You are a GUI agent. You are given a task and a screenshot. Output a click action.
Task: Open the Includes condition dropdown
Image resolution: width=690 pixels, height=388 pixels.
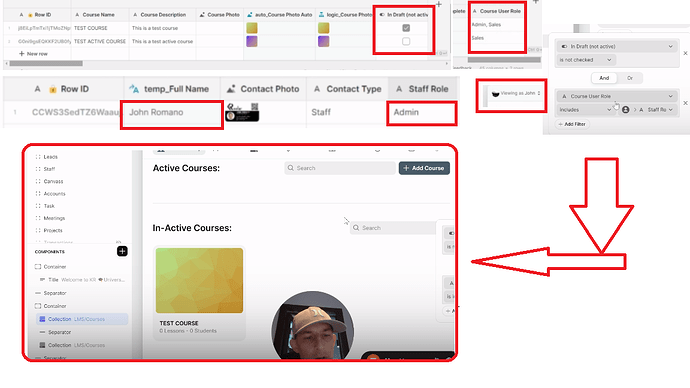pos(585,110)
